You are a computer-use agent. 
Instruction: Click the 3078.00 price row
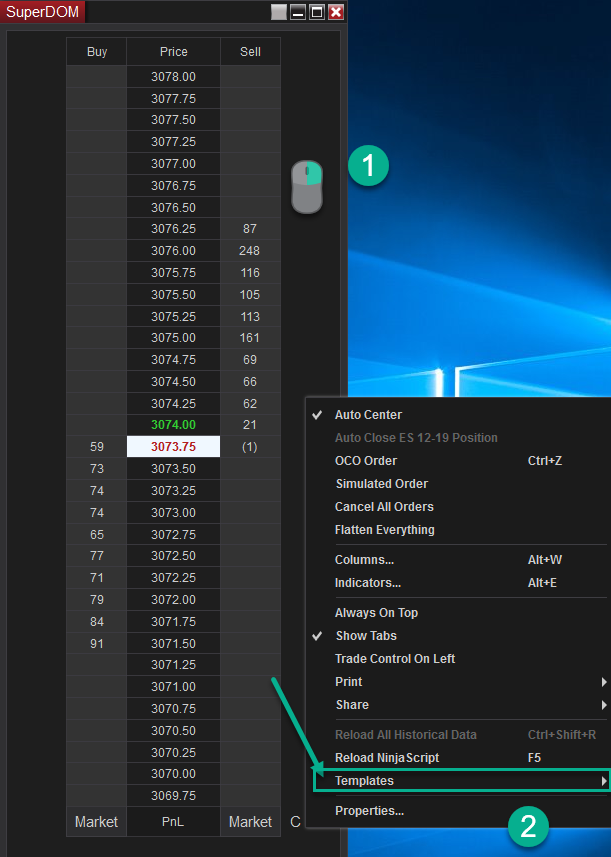point(173,77)
